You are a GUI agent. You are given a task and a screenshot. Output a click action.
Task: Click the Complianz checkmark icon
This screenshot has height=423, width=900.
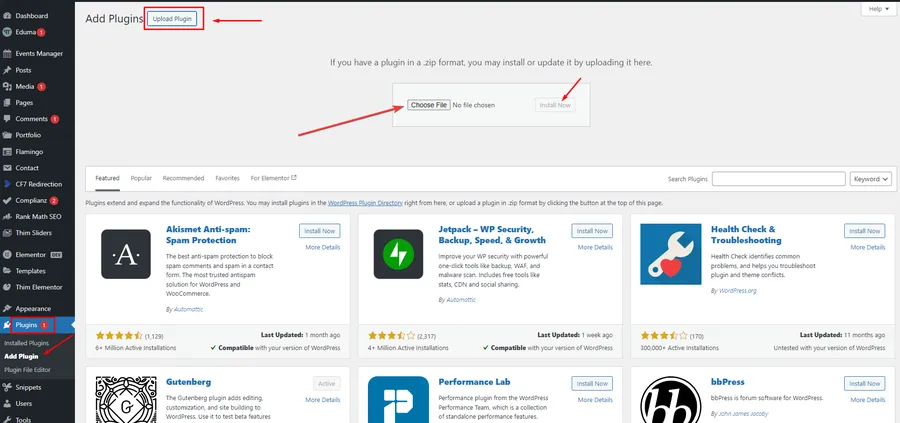[7, 201]
